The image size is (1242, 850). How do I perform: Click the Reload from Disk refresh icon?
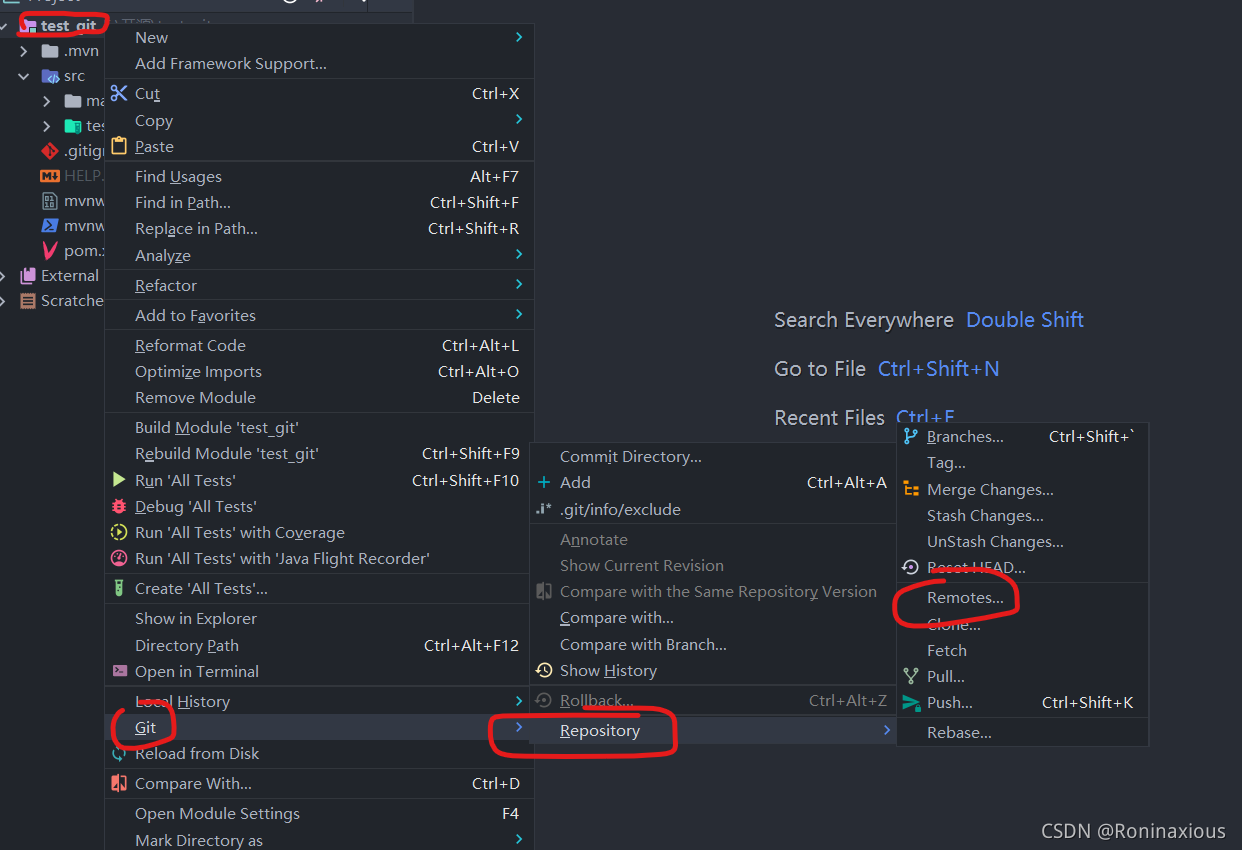coord(119,754)
